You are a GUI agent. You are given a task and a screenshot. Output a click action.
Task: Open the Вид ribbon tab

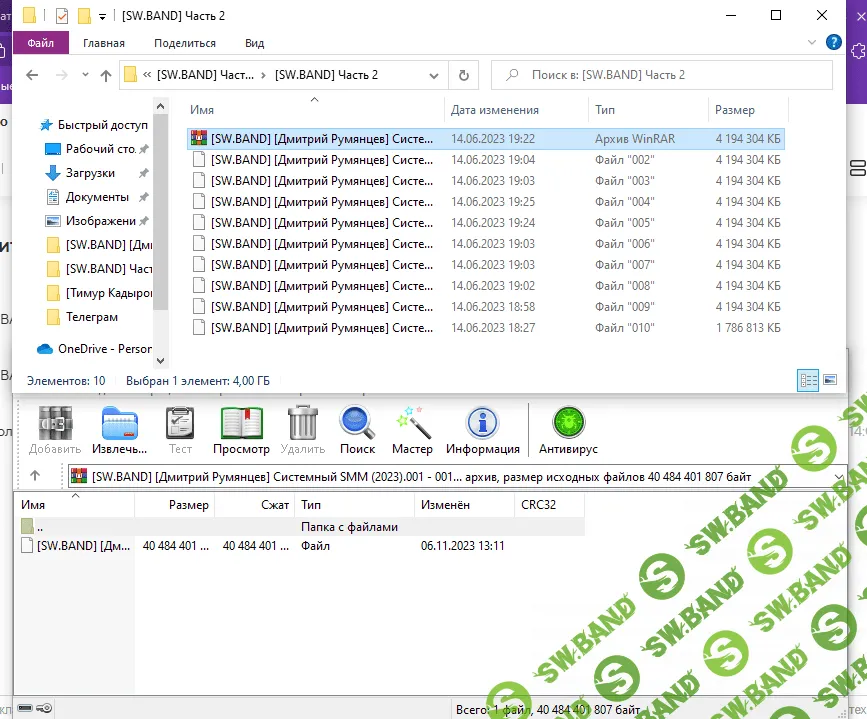(254, 43)
